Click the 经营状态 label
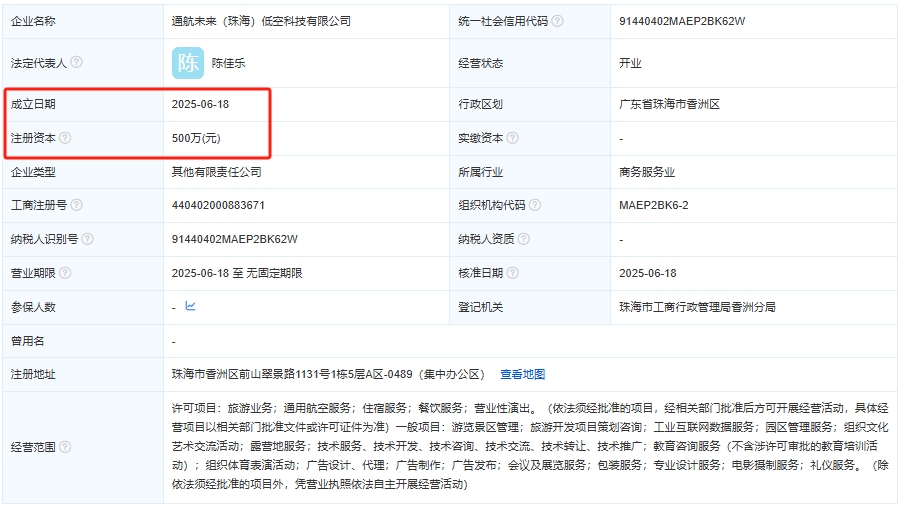This screenshot has width=905, height=509. coord(480,63)
